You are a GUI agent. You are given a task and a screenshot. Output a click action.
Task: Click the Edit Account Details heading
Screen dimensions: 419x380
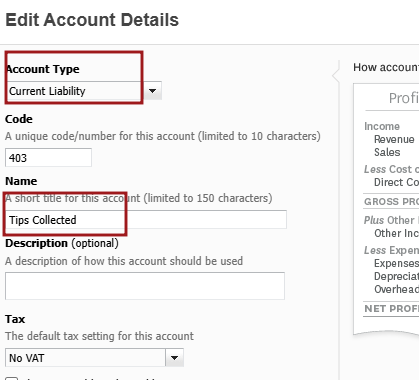[92, 20]
